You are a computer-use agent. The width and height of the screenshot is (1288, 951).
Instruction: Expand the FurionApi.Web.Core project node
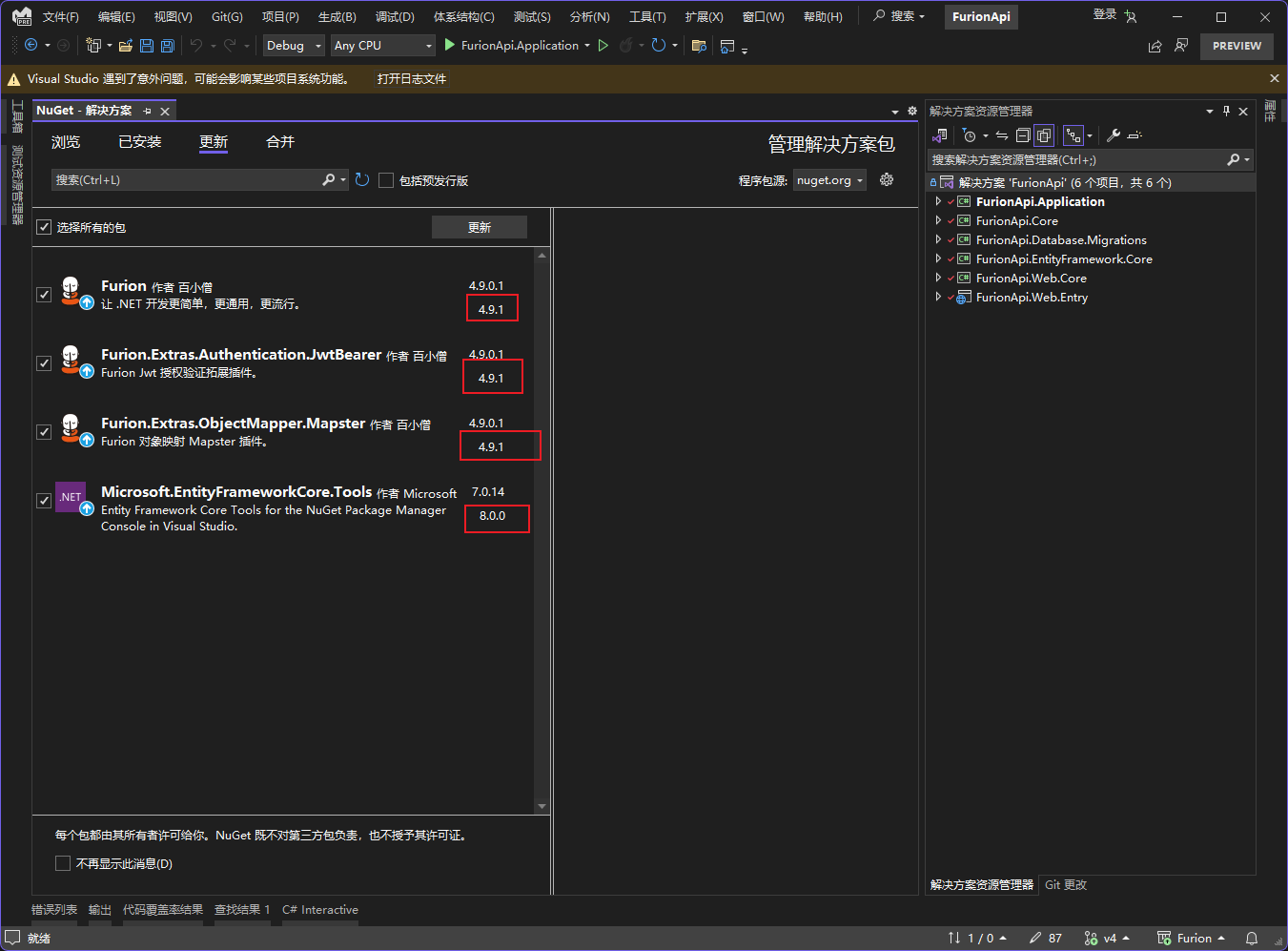click(x=938, y=279)
